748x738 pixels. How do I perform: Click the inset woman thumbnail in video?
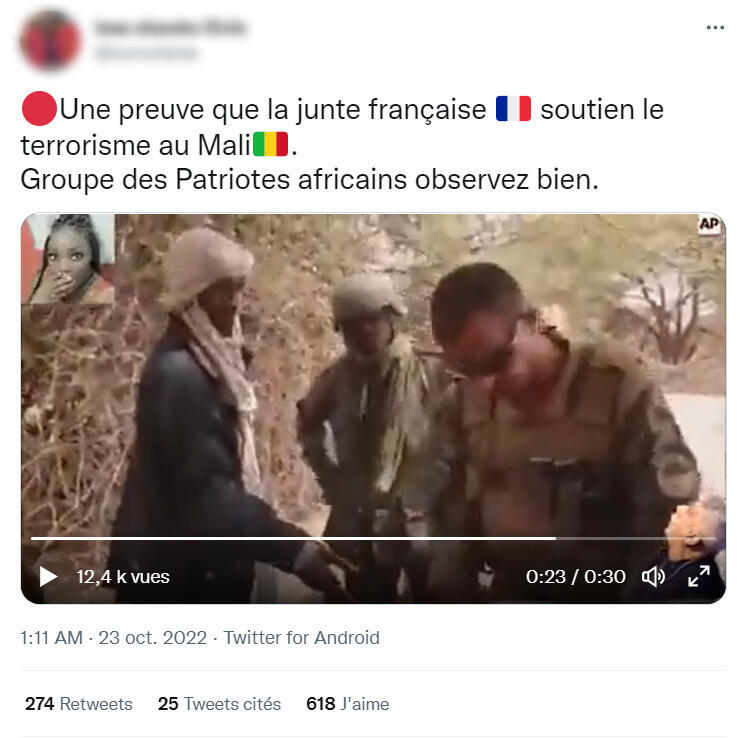pos(68,259)
